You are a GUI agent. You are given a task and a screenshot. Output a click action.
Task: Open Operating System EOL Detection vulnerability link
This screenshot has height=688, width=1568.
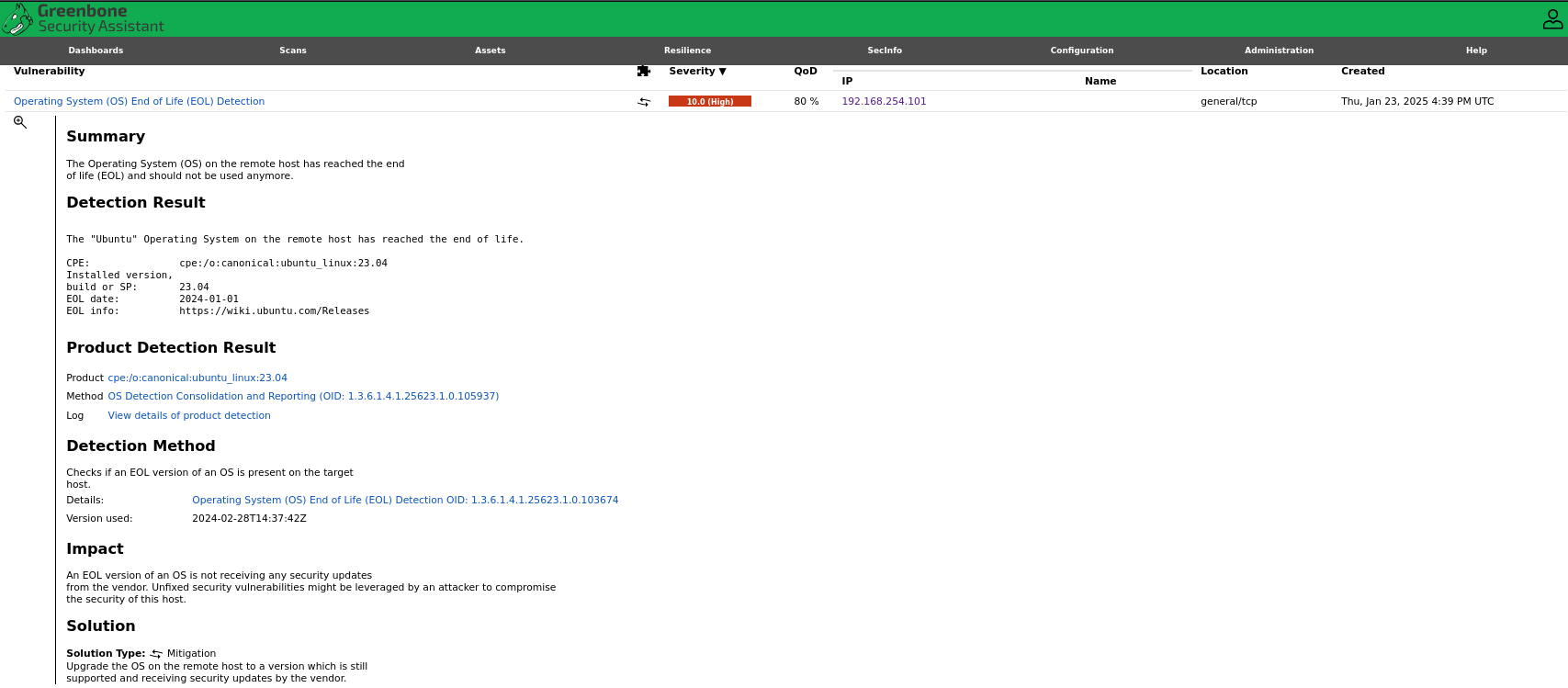[140, 102]
